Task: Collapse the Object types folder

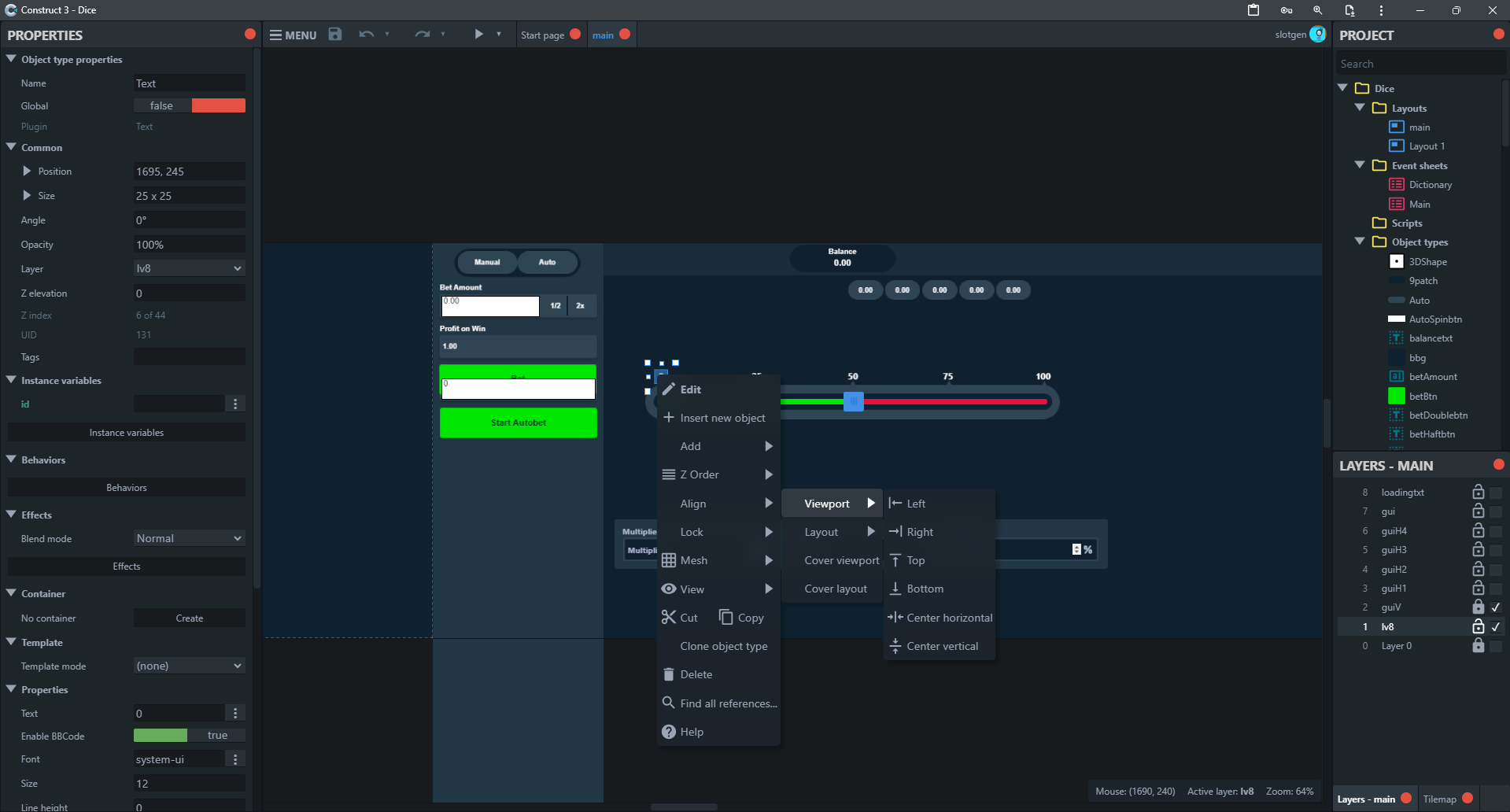Action: point(1360,242)
